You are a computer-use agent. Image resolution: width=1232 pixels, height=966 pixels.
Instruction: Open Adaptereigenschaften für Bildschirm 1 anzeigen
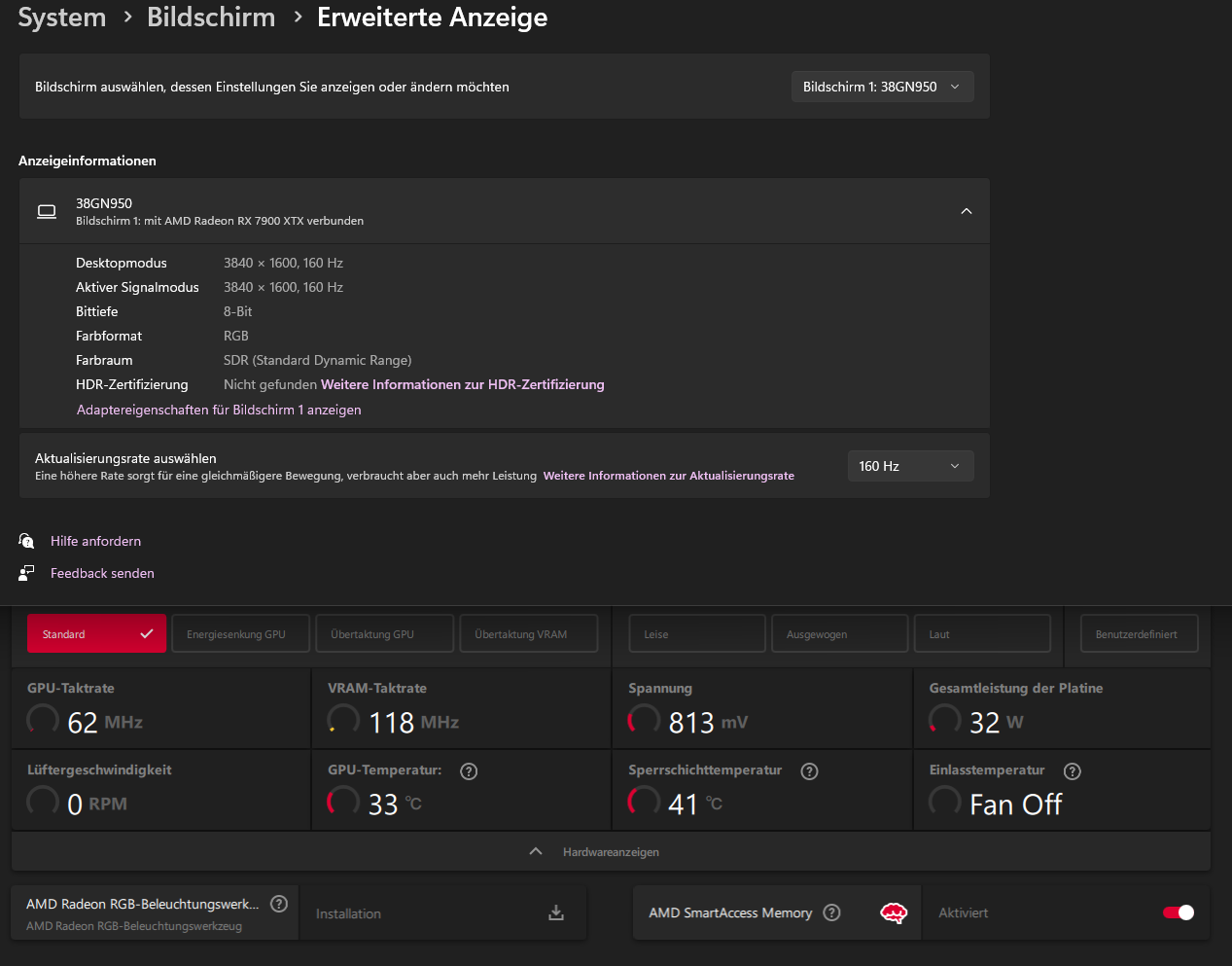(x=219, y=410)
